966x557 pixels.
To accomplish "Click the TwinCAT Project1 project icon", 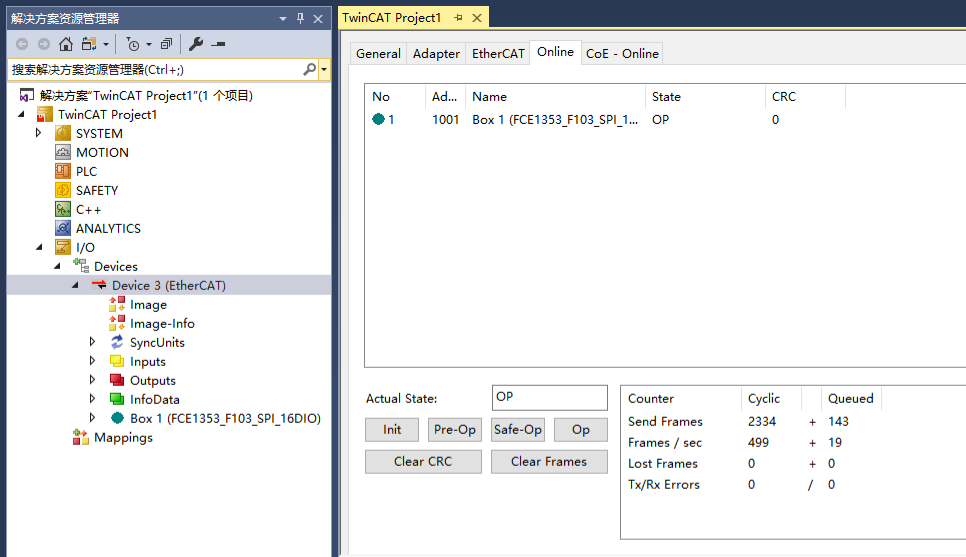I will [44, 115].
